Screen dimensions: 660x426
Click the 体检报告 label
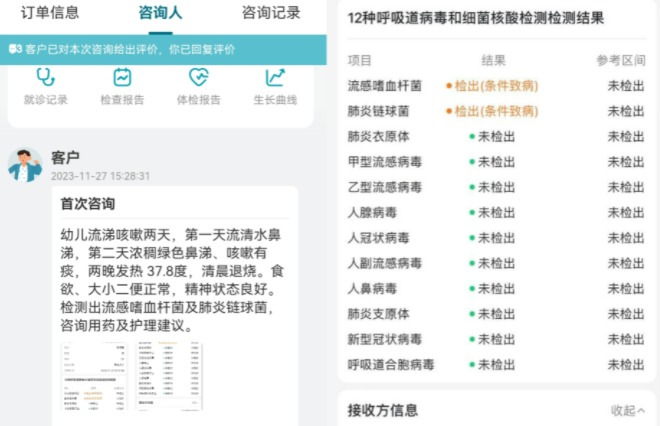(199, 100)
